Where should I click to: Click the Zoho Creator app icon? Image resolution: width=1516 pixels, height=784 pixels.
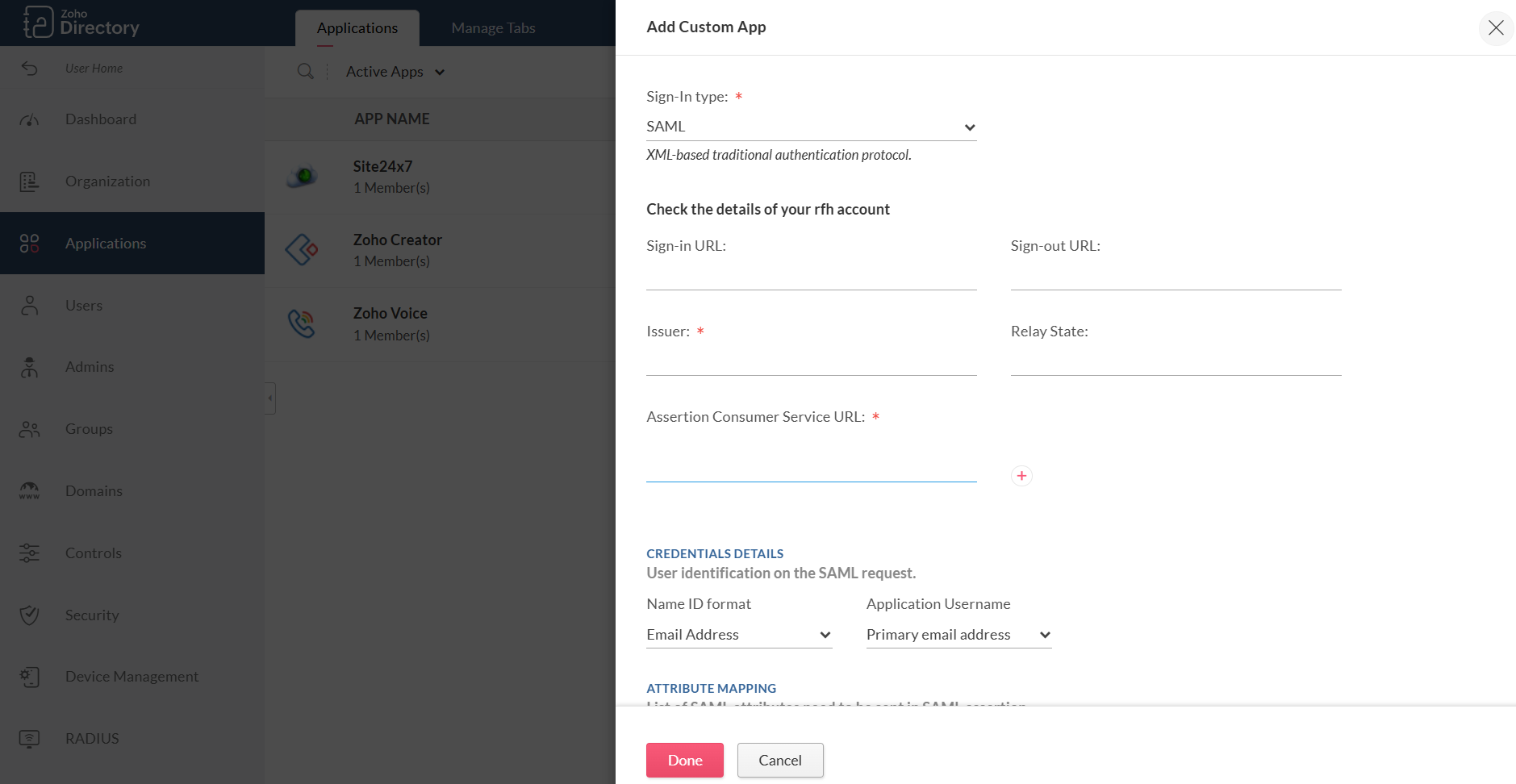point(302,250)
